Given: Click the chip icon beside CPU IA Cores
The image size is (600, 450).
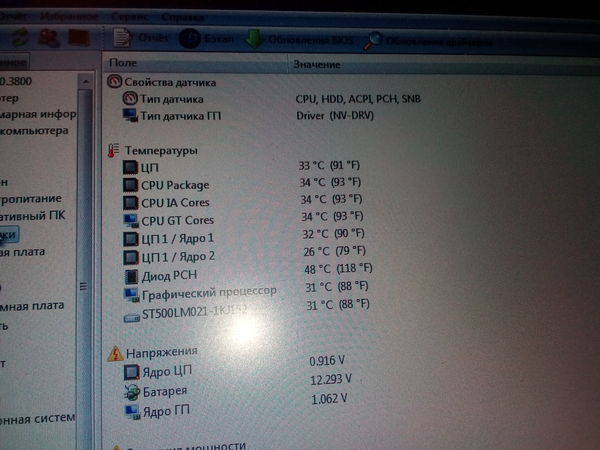Looking at the screenshot, I should (x=130, y=202).
